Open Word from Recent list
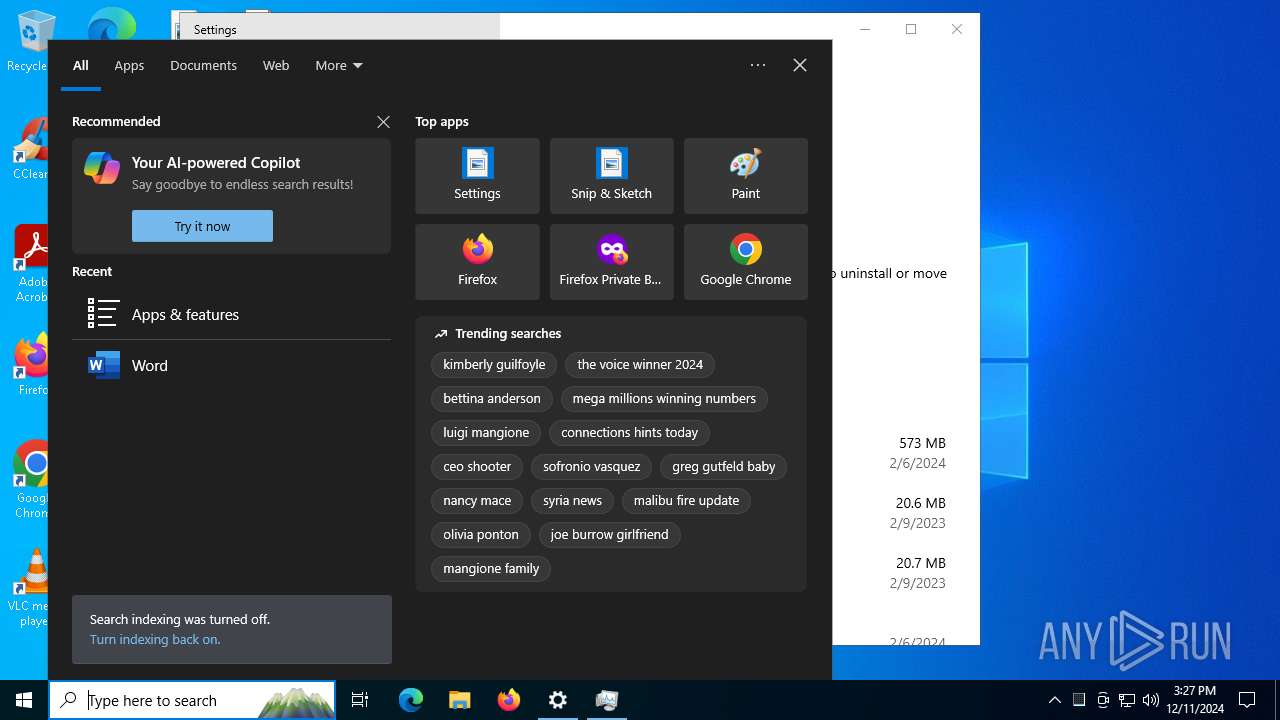The height and width of the screenshot is (720, 1280). coord(231,365)
